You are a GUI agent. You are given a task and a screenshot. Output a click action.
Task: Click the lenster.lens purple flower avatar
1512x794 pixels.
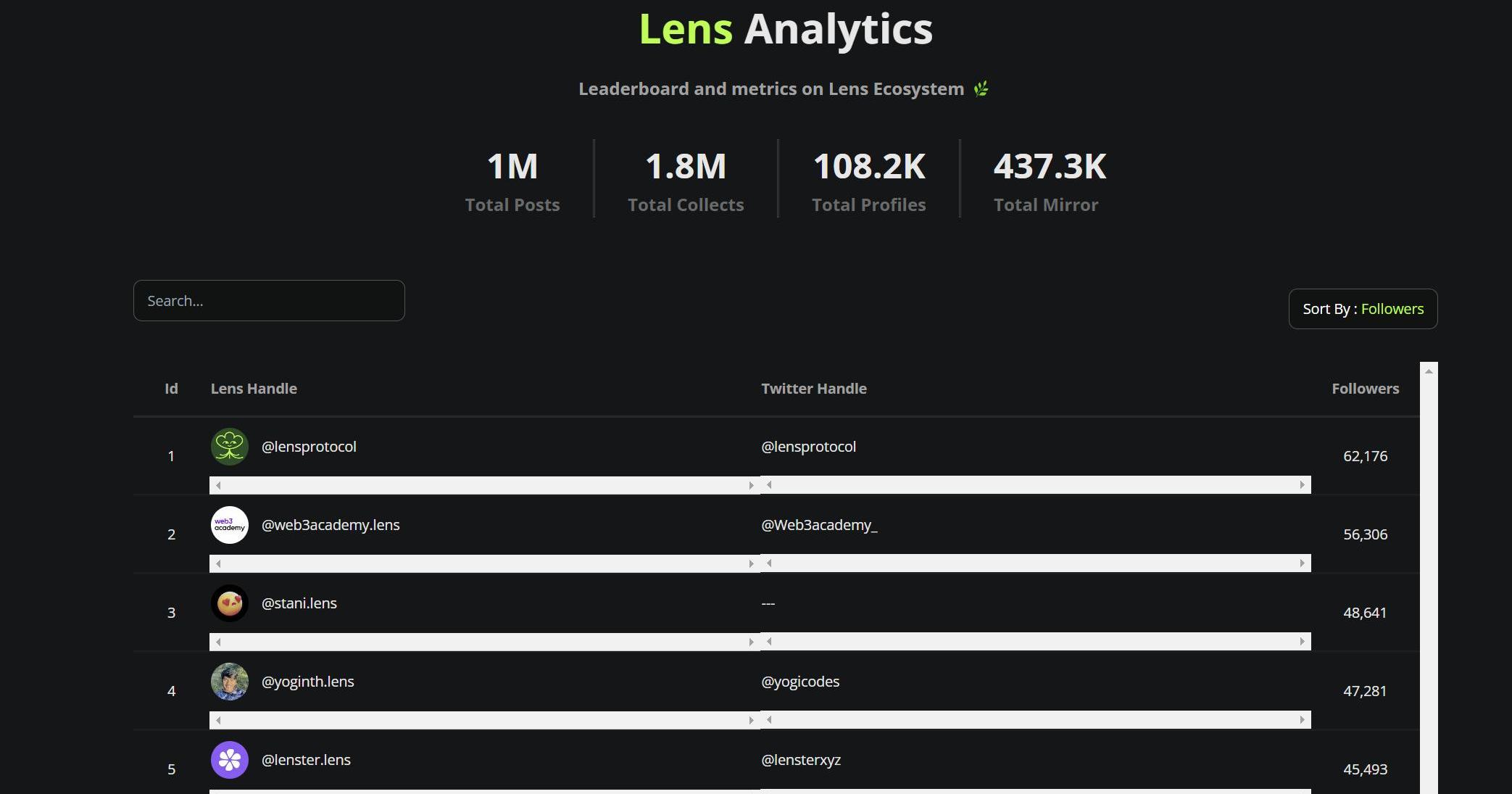(x=229, y=760)
